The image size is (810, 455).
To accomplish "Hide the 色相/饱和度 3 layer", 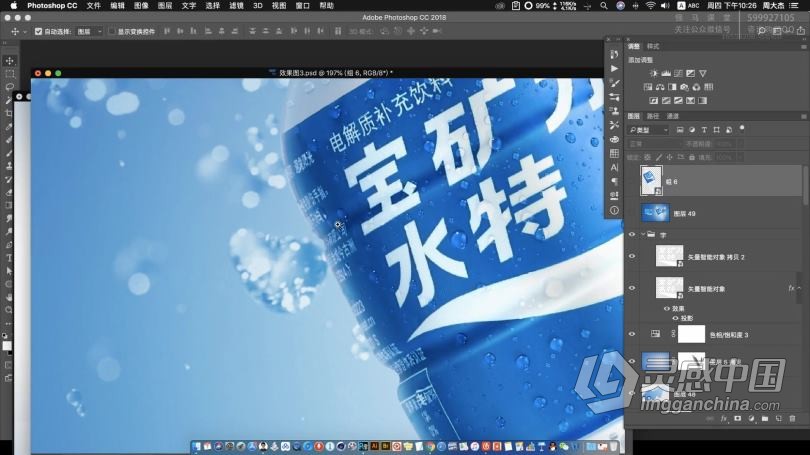I will point(632,334).
